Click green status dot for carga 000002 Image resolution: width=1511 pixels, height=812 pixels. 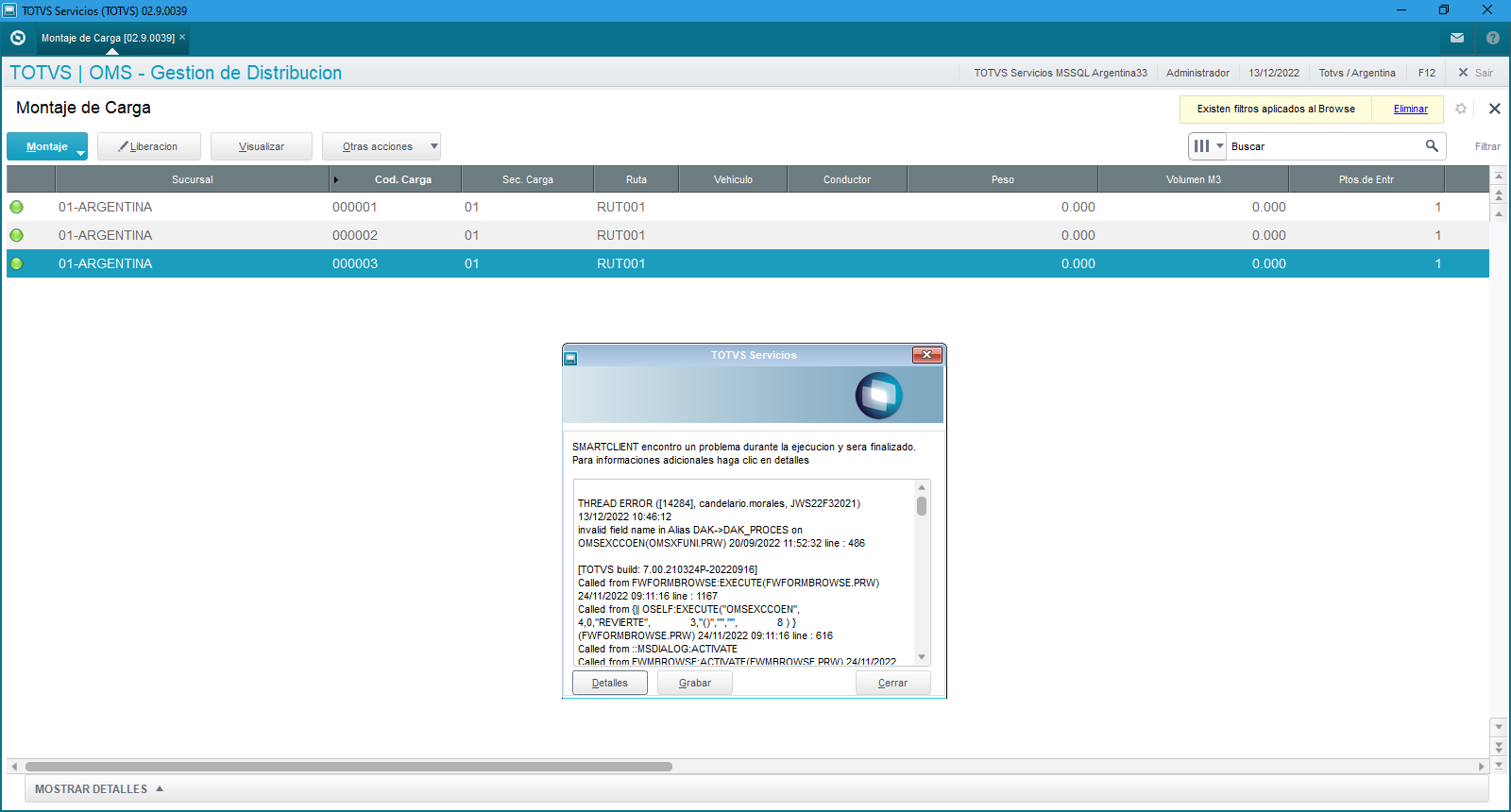click(x=16, y=235)
